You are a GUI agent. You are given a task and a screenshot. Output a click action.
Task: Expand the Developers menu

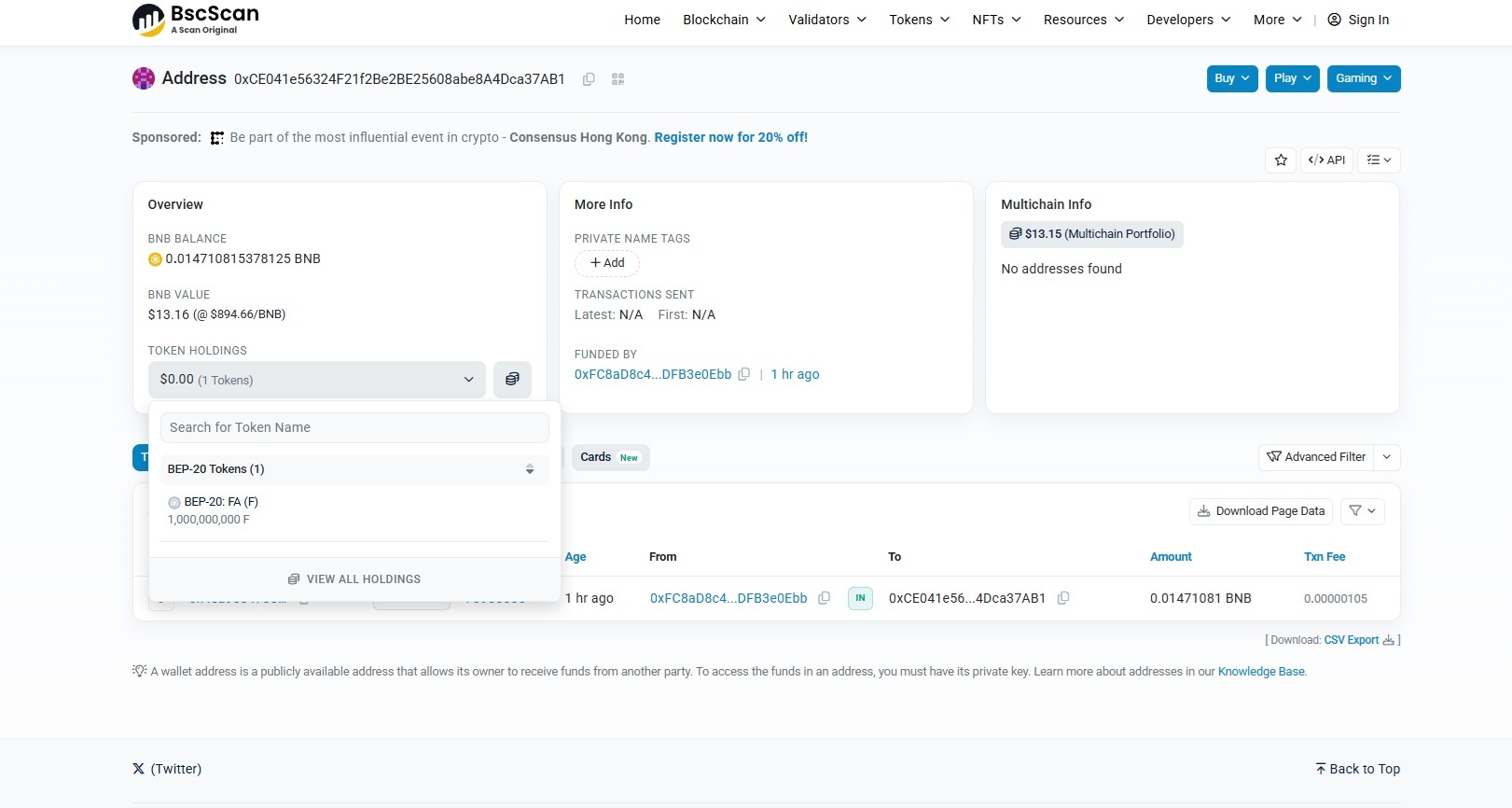click(x=1188, y=20)
